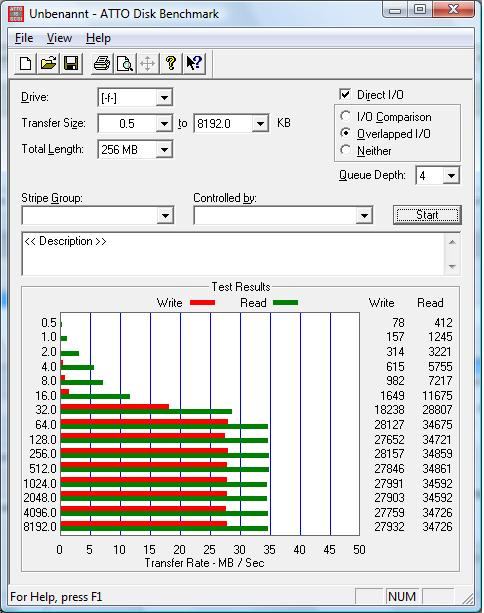This screenshot has width=484, height=613.
Task: Click the four-arrow move icon
Action: pyautogui.click(x=148, y=63)
